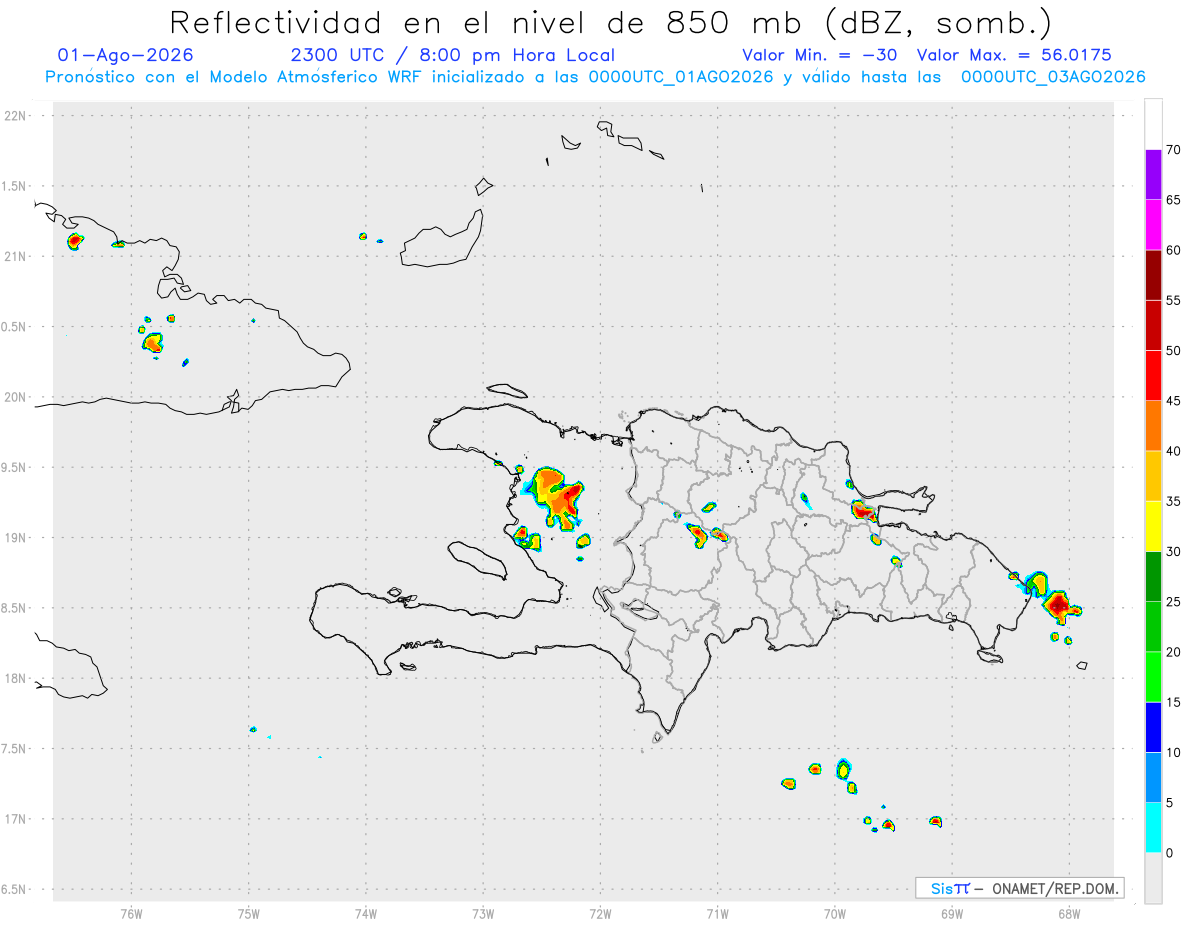This screenshot has height=927, width=1200.
Task: Click the latitude axis label '21N'
Action: click(x=16, y=256)
